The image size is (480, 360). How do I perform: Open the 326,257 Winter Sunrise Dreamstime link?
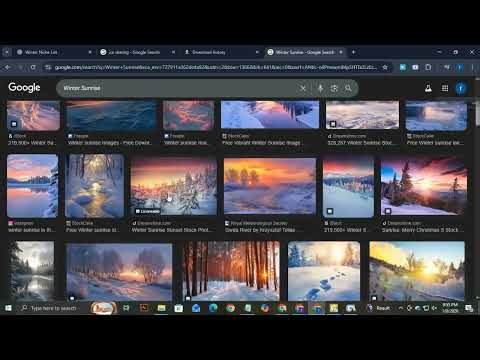(x=361, y=143)
